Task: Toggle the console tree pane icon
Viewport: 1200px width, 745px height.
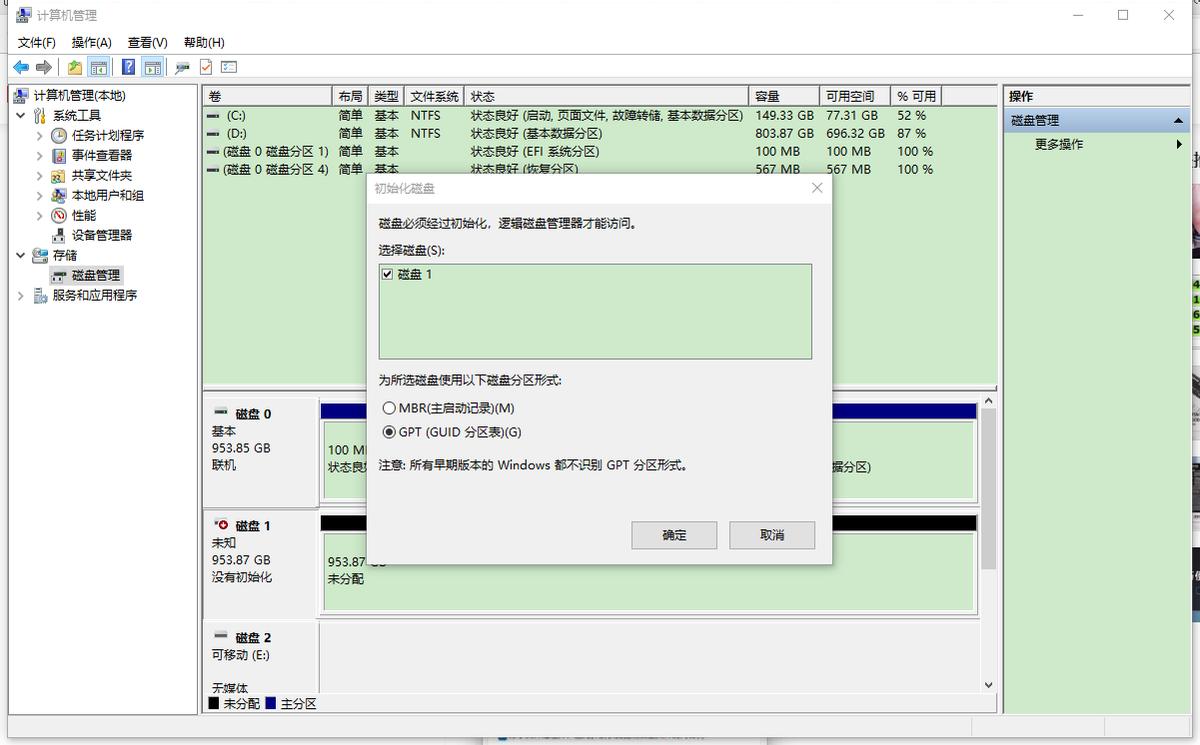Action: tap(98, 67)
